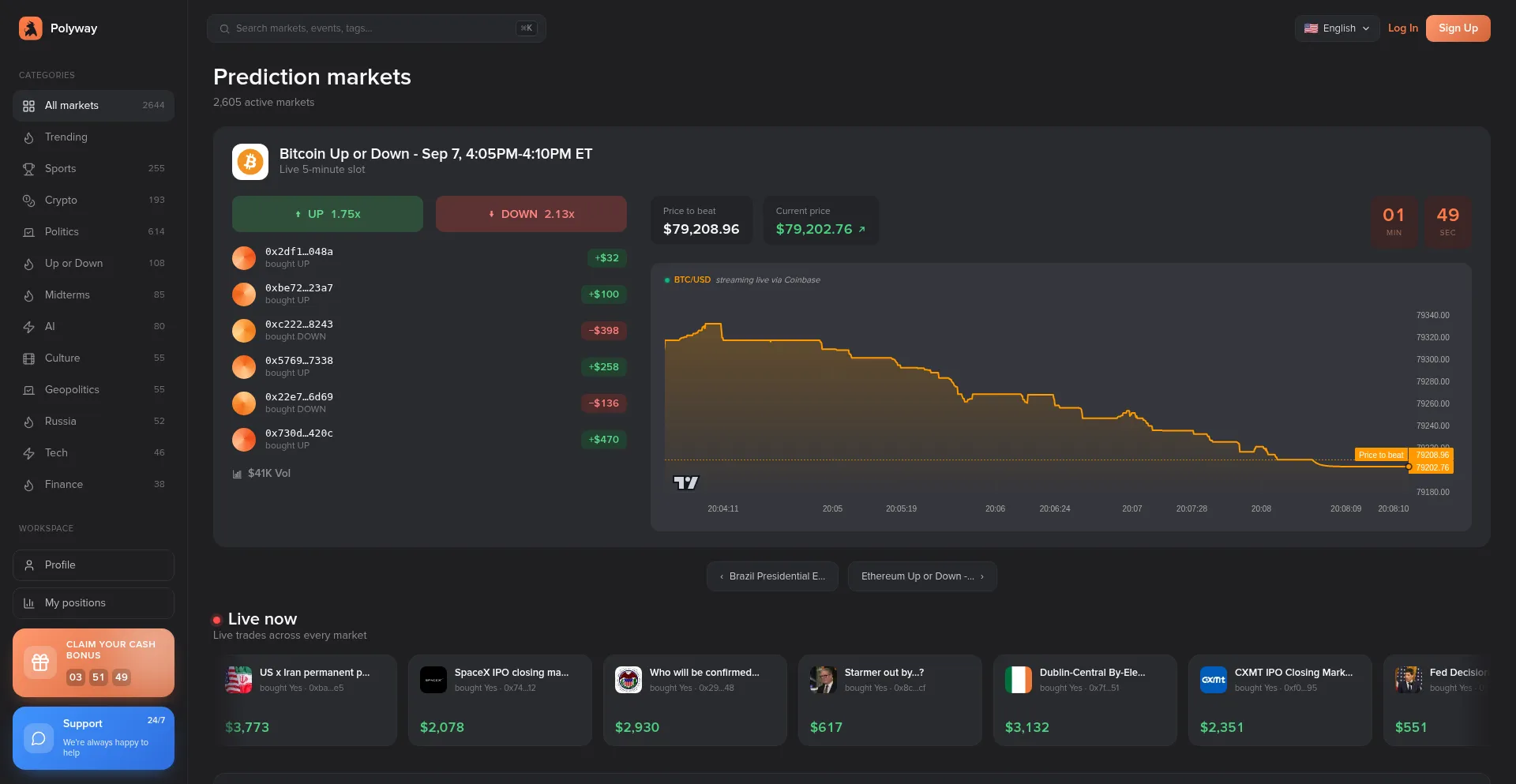Click the $41K Vol label
Screen dimensions: 1516x784
[269, 474]
